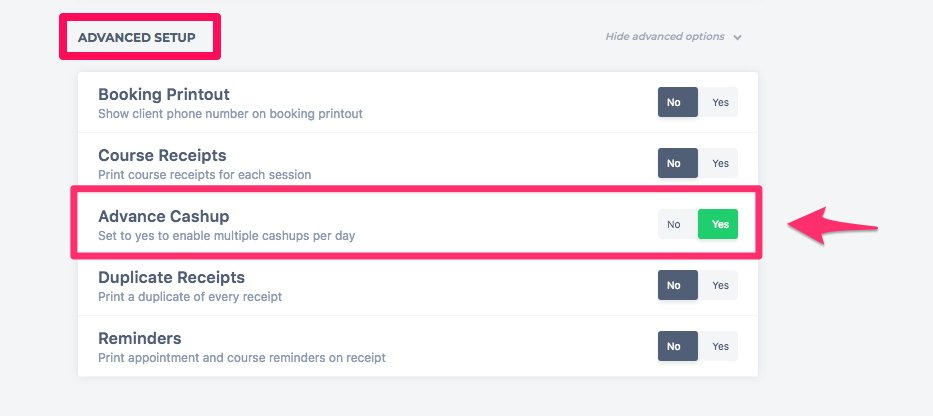
Task: Click the Duplicate Receipts setting title
Action: tap(171, 277)
